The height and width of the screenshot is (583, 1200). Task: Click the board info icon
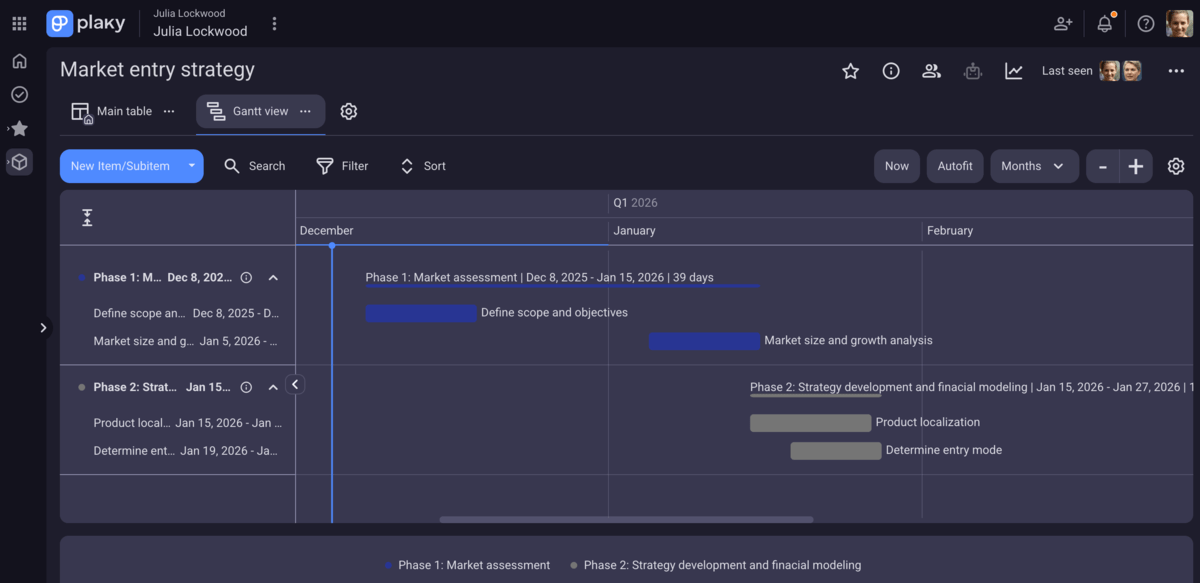tap(890, 70)
